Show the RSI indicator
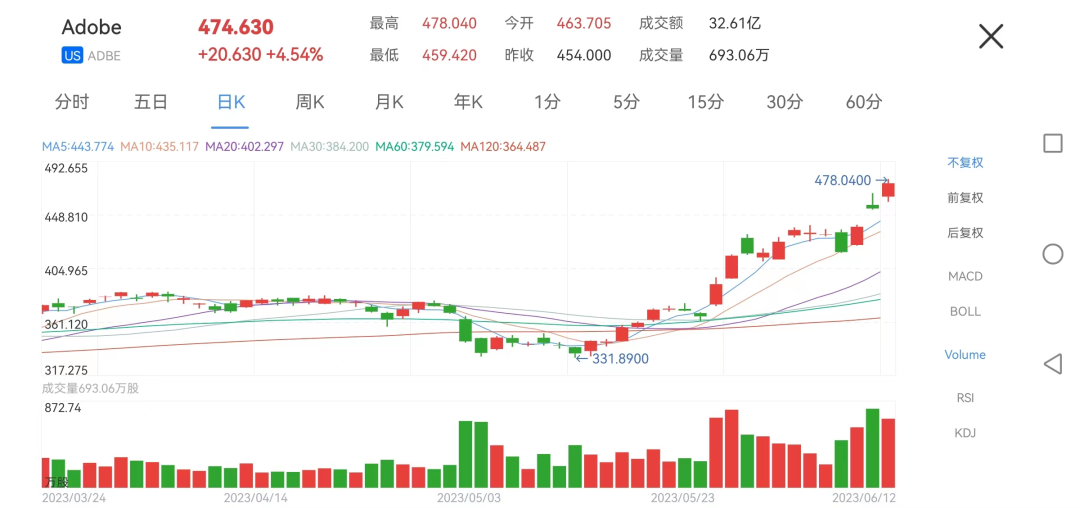Viewport: 1080px width, 508px height. (x=965, y=398)
